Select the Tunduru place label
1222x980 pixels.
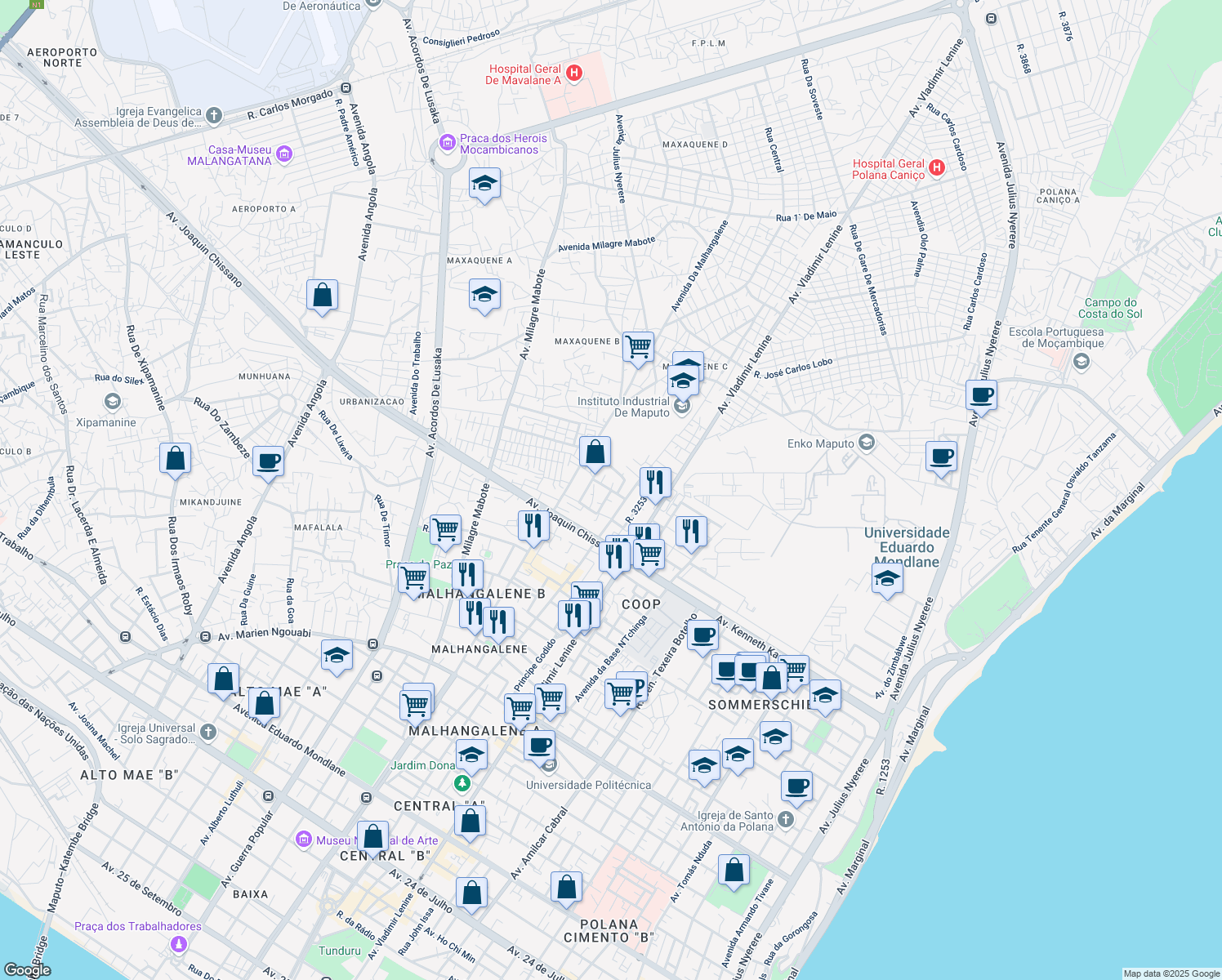[x=340, y=951]
